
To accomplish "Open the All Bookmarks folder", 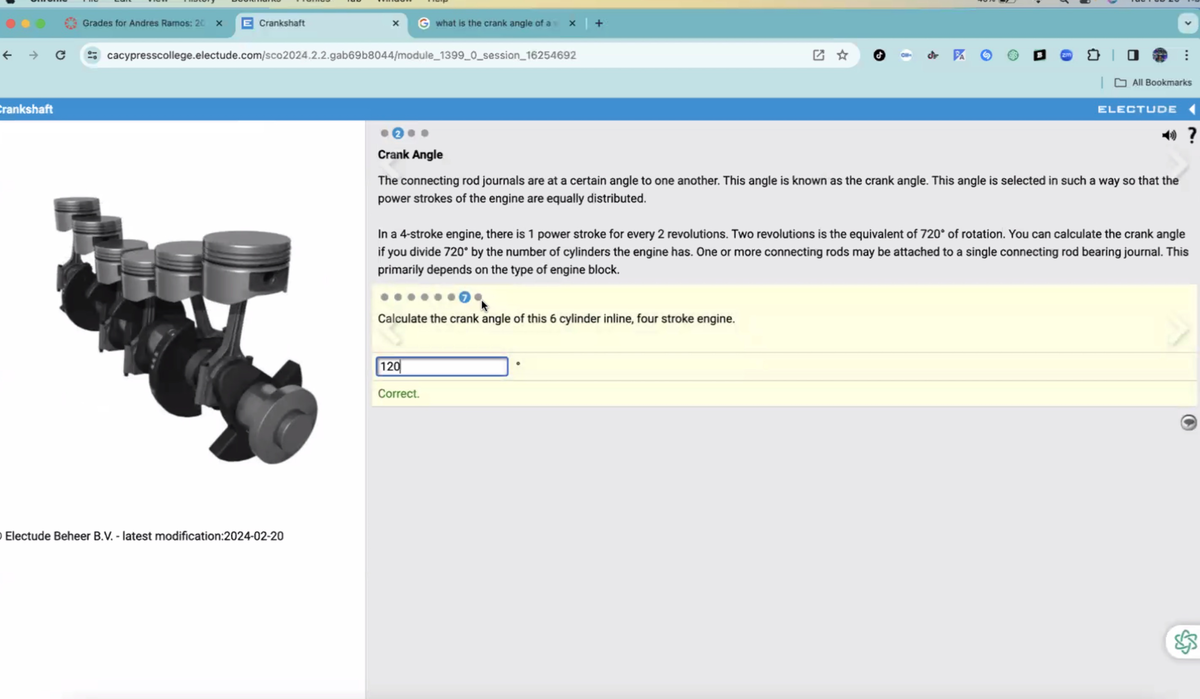I will click(x=1153, y=82).
